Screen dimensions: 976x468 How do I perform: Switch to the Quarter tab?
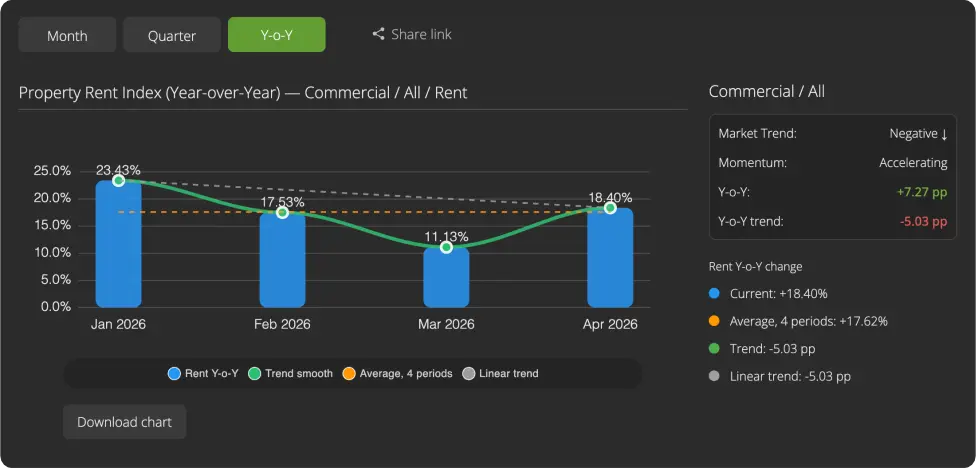[x=172, y=35]
